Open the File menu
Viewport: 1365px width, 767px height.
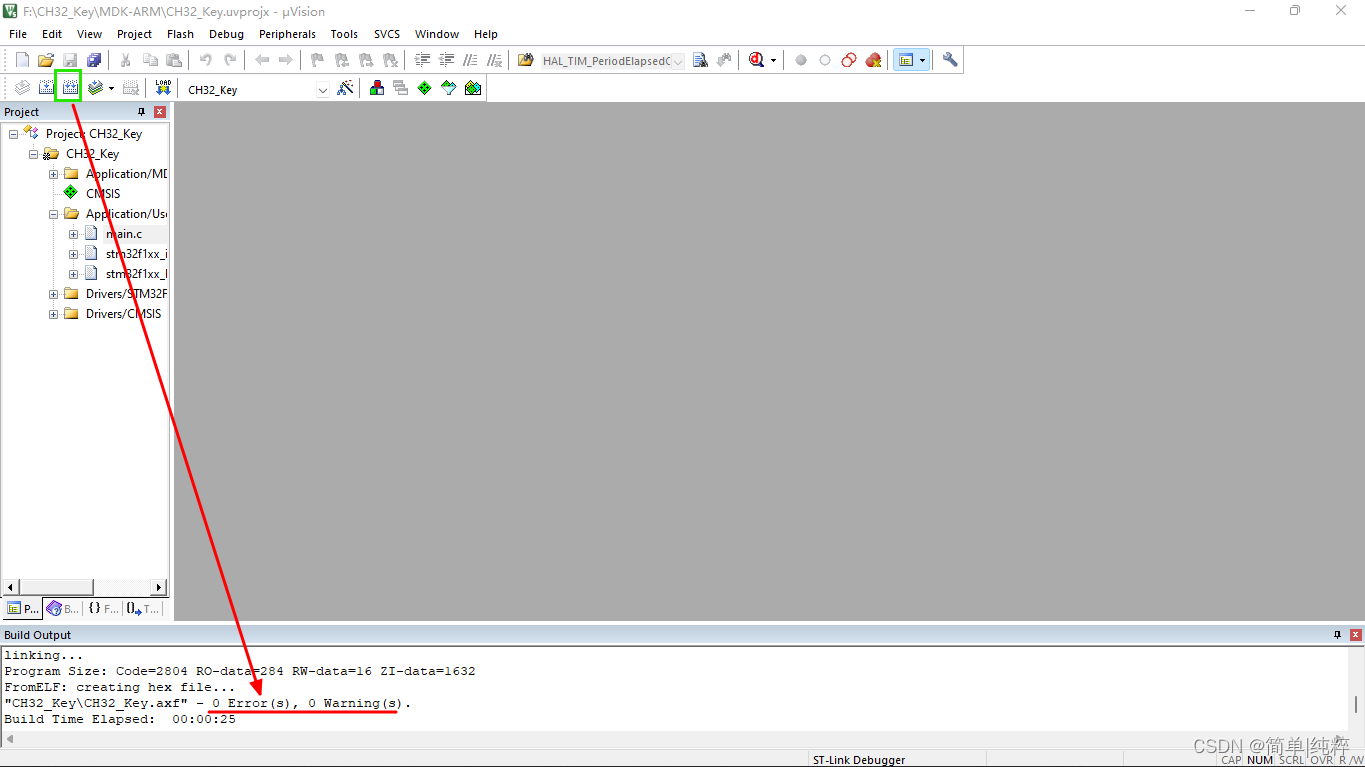[x=18, y=34]
